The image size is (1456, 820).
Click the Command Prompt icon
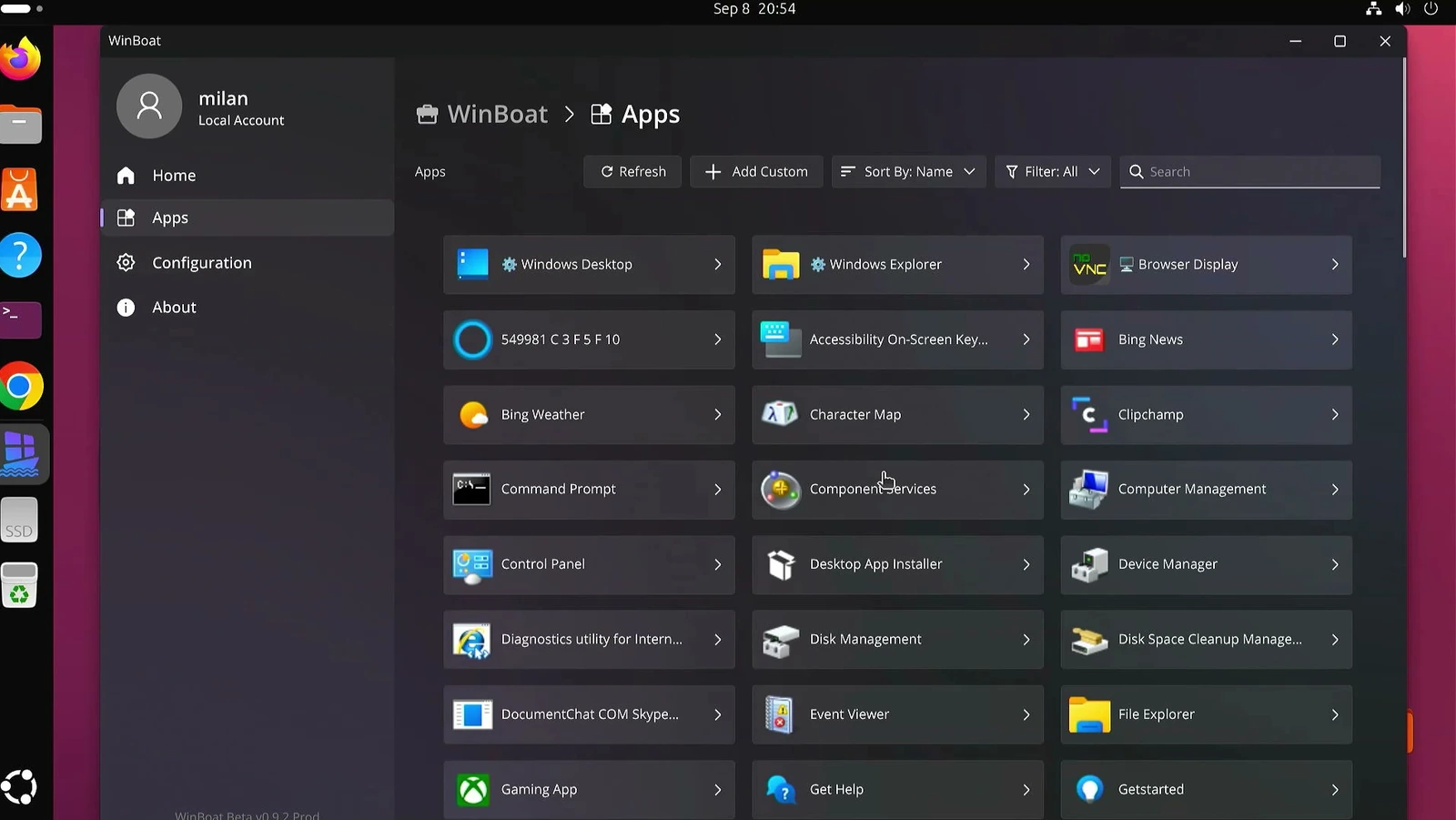tap(472, 490)
